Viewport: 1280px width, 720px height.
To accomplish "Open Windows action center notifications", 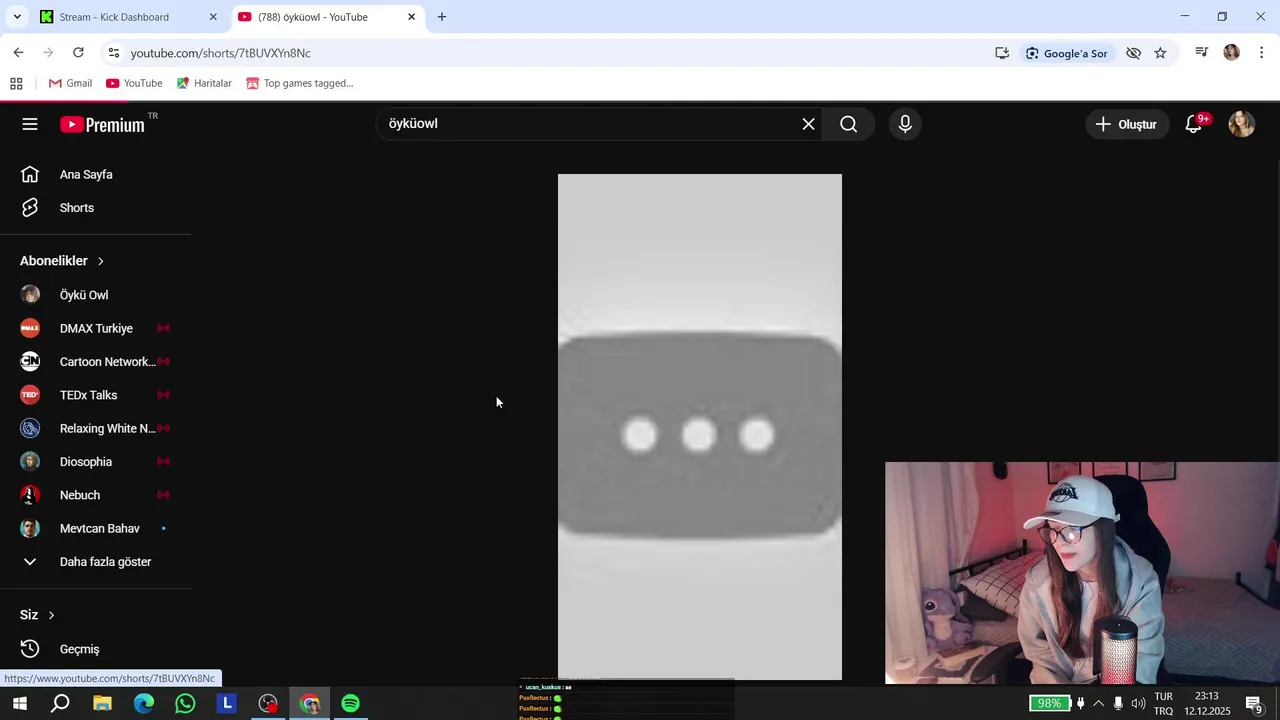I will pos(1254,704).
